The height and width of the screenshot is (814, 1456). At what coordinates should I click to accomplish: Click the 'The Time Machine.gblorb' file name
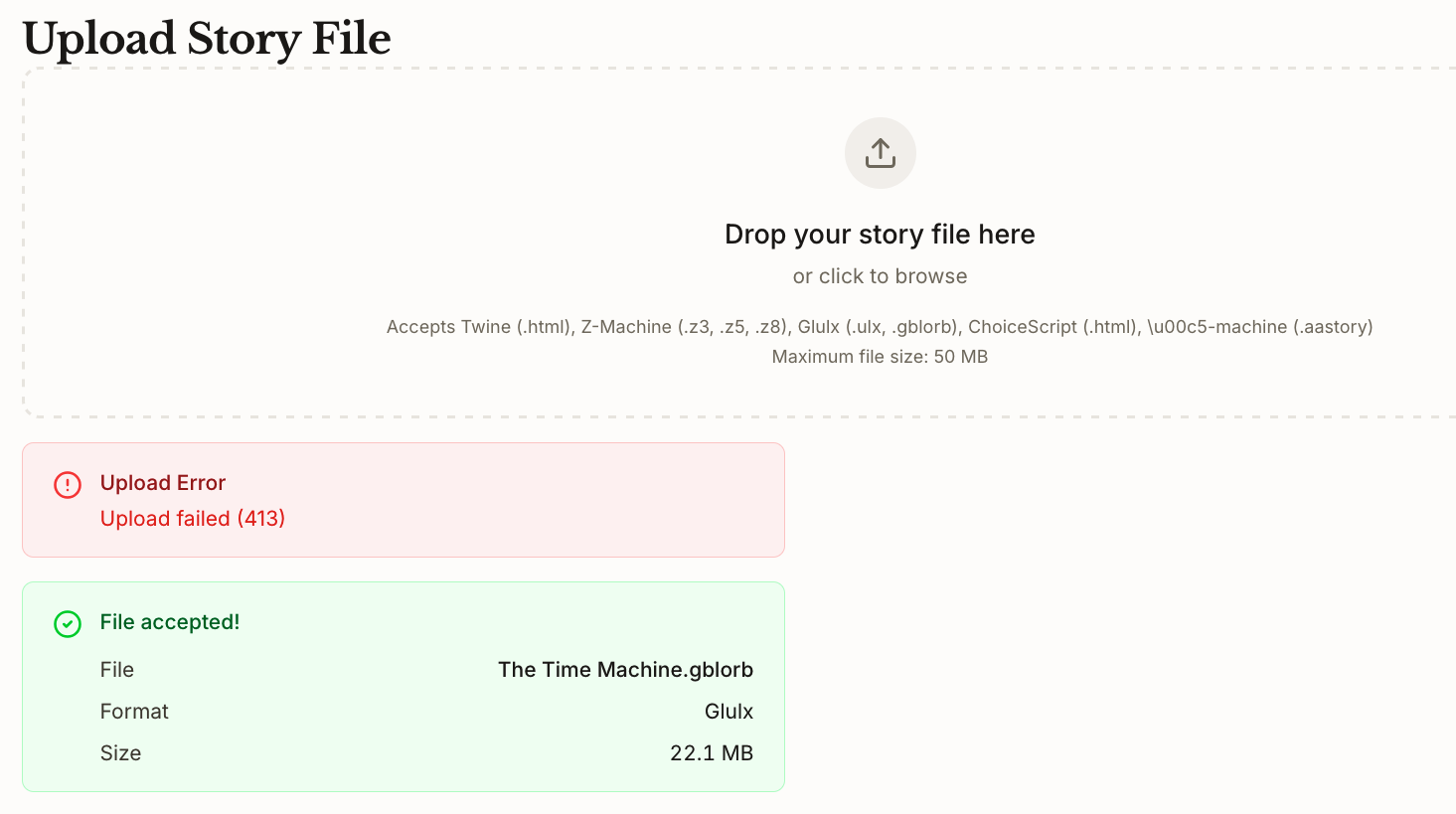pyautogui.click(x=625, y=670)
